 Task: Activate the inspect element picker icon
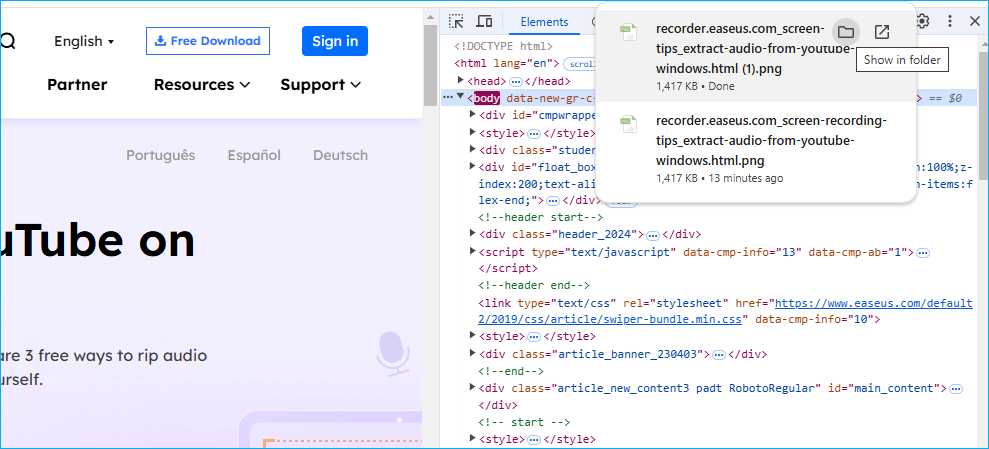(x=456, y=21)
